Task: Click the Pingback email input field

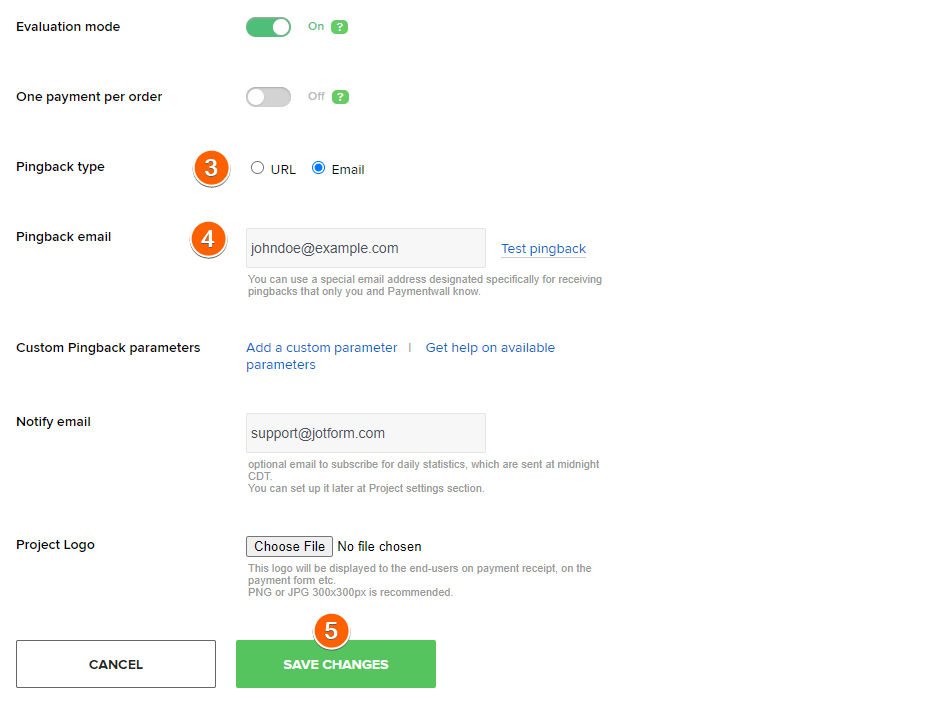Action: coord(365,248)
